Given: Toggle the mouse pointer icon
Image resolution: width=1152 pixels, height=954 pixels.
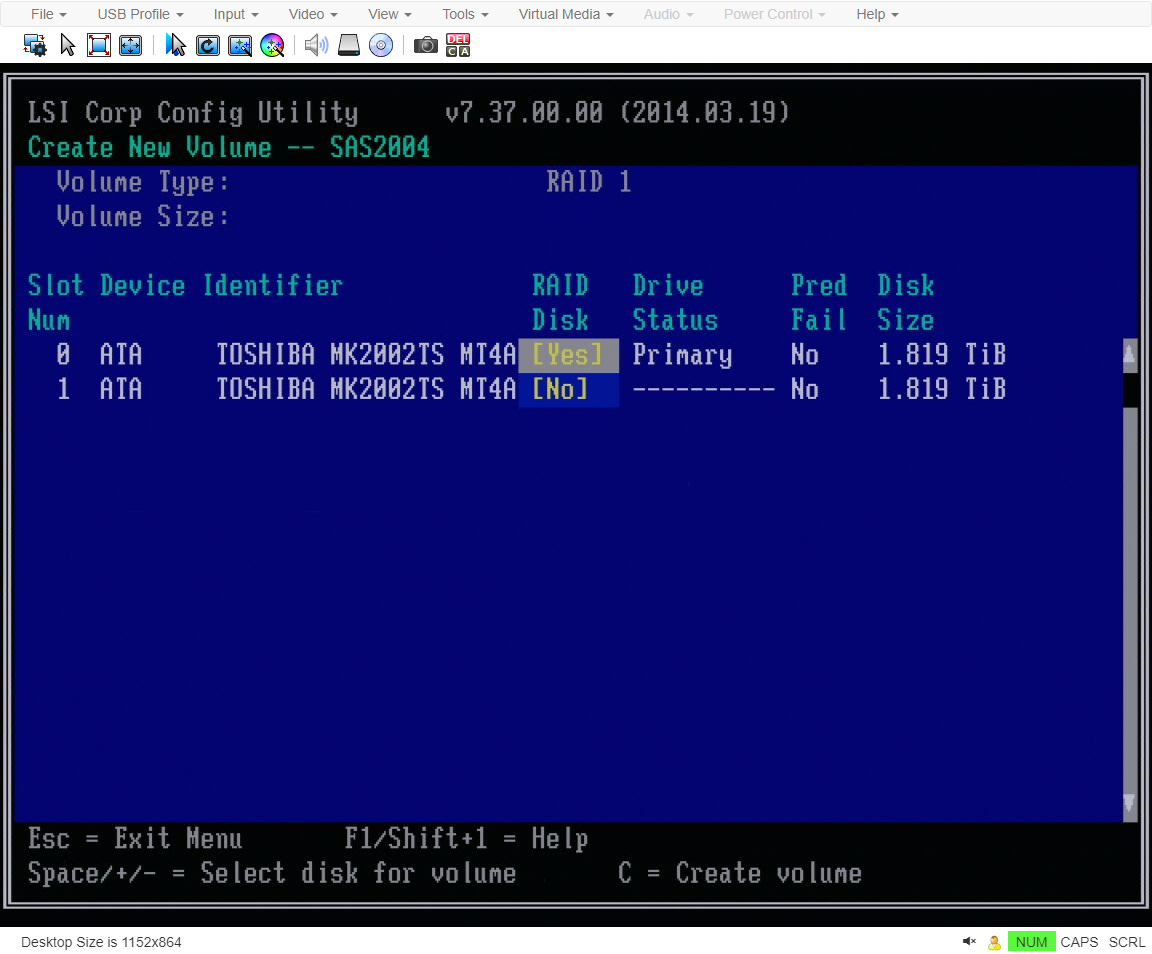Looking at the screenshot, I should tap(67, 46).
